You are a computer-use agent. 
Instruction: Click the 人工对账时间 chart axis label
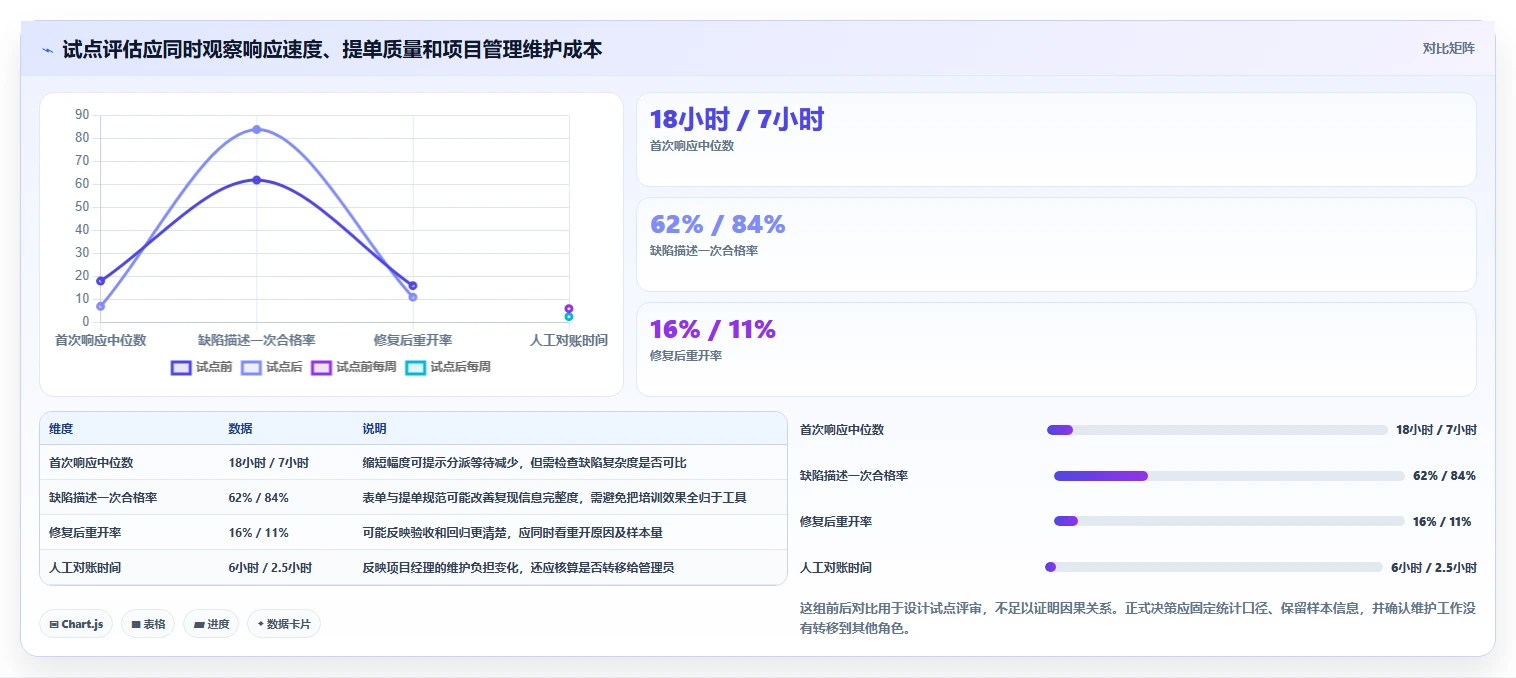click(569, 340)
